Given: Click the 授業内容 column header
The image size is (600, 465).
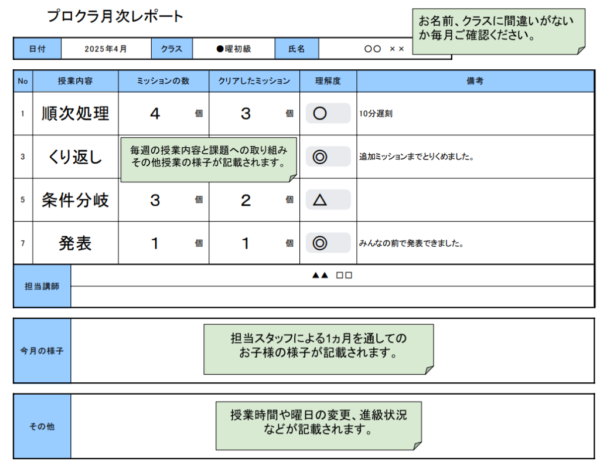Looking at the screenshot, I should pos(76,80).
